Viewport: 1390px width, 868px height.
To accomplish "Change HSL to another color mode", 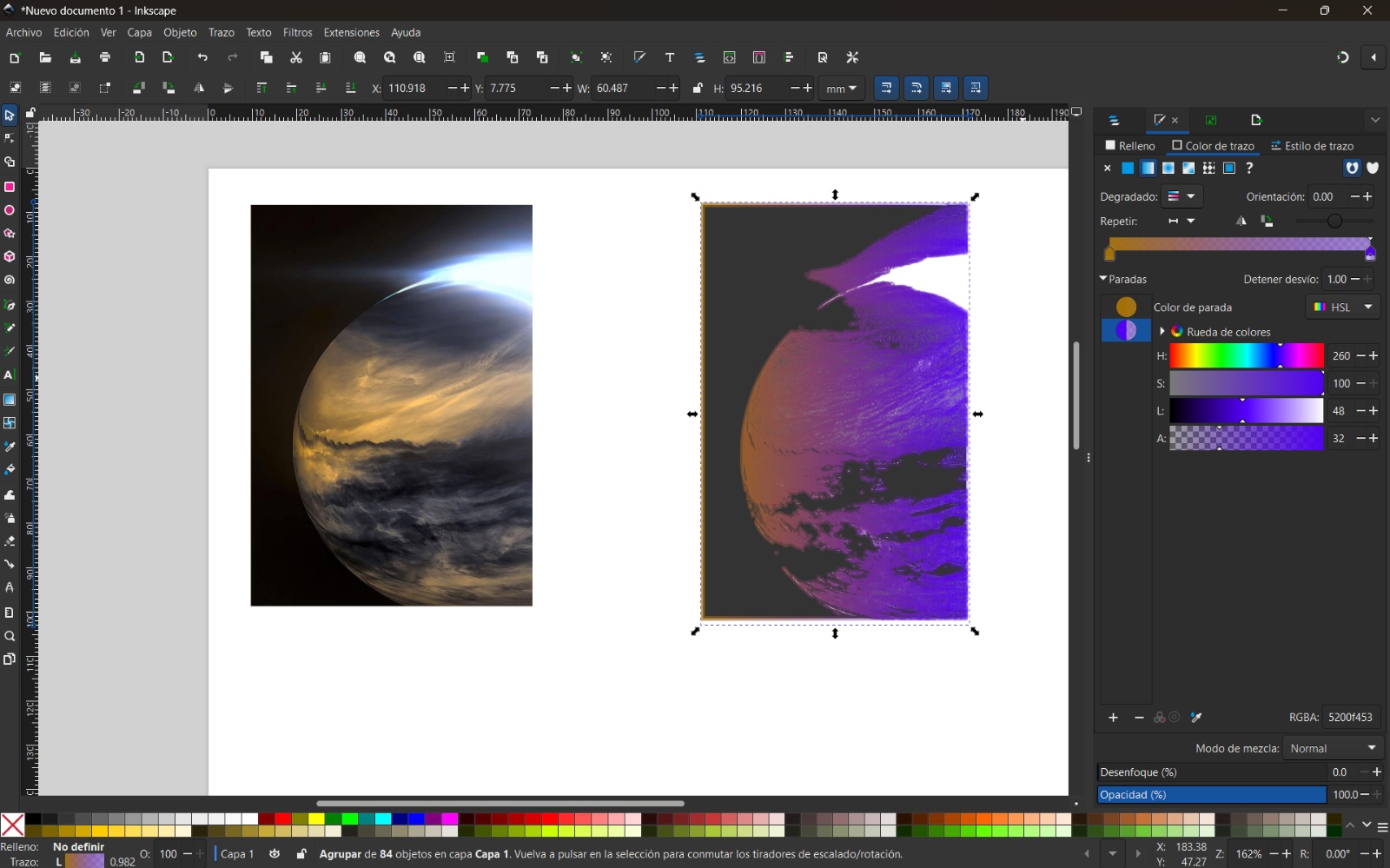I will pos(1342,307).
